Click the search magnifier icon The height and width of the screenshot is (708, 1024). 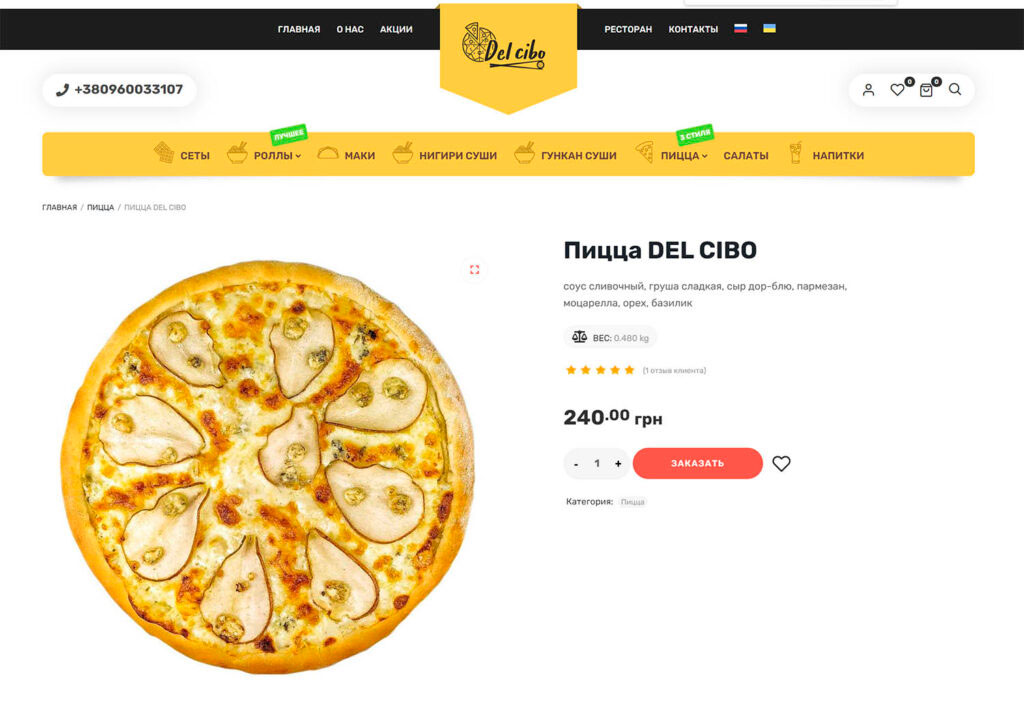click(955, 89)
